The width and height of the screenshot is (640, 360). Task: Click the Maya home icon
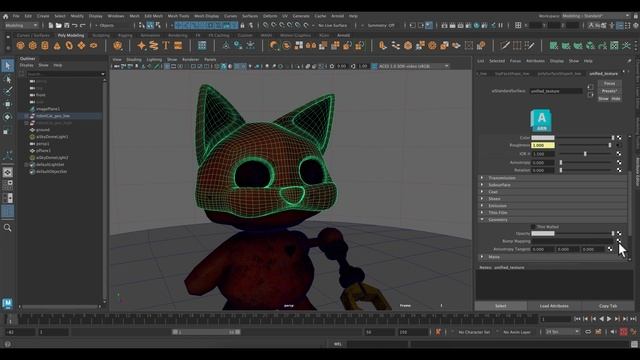5,16
